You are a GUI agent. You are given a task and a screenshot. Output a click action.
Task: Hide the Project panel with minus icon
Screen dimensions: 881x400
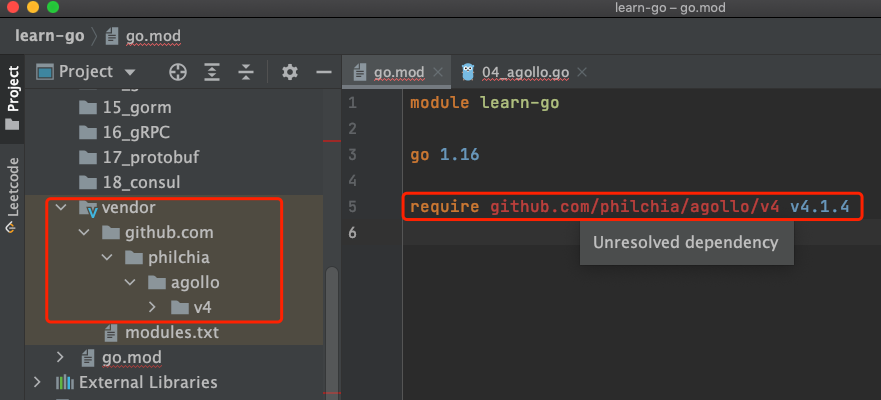click(324, 72)
